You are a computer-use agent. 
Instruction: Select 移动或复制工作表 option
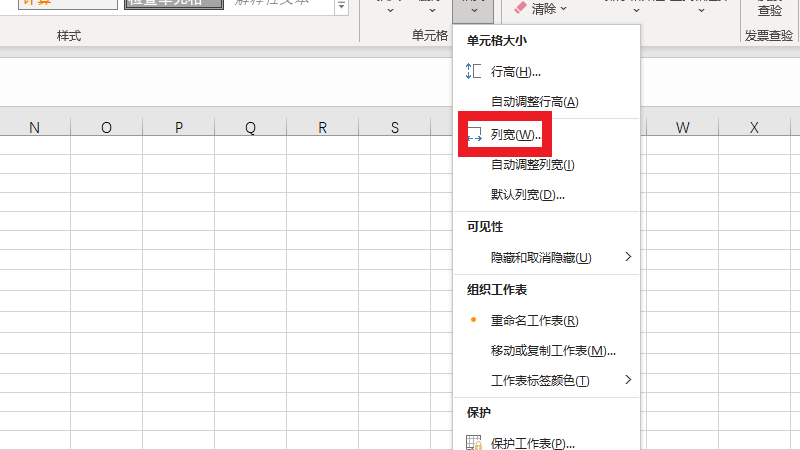point(552,351)
